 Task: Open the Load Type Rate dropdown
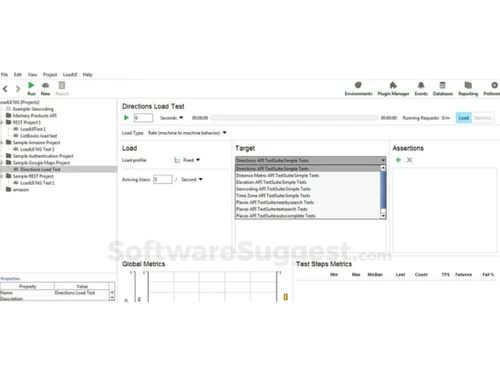coord(187,133)
